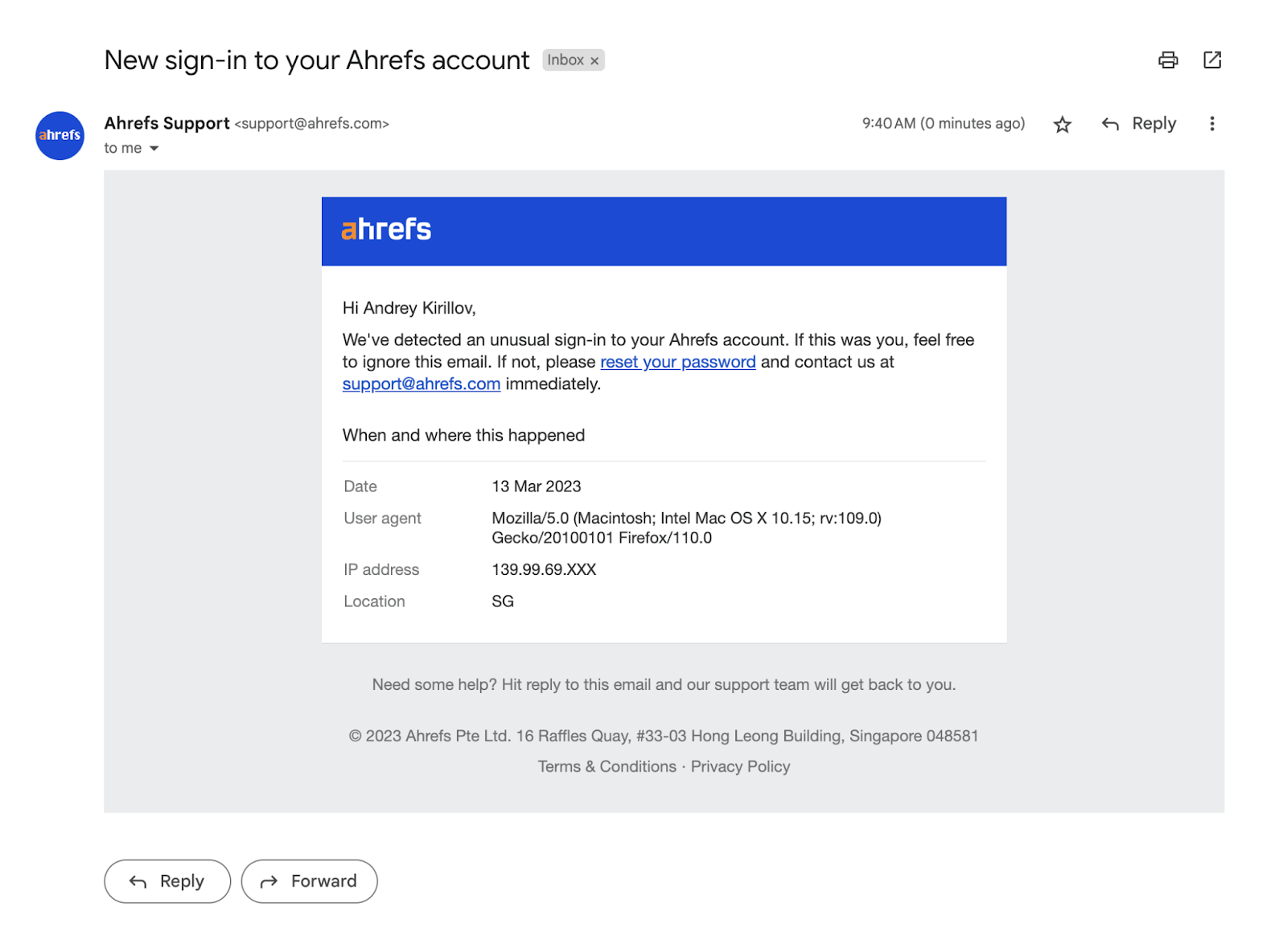This screenshot has height=952, width=1287.
Task: Remove the Inbox label from the email
Action: pos(594,59)
